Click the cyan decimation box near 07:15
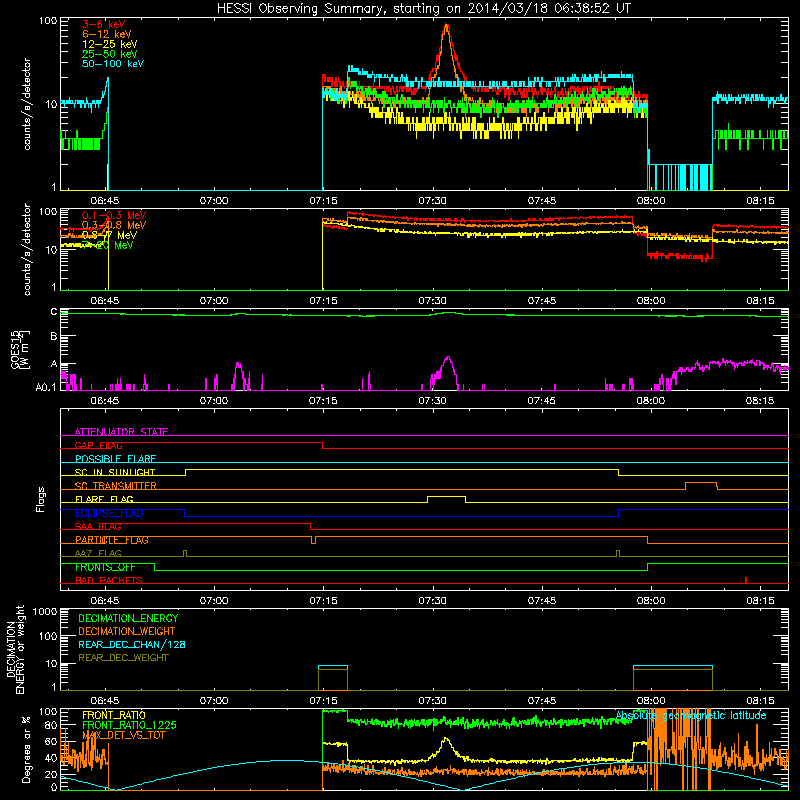Viewport: 800px width, 800px height. tap(333, 666)
